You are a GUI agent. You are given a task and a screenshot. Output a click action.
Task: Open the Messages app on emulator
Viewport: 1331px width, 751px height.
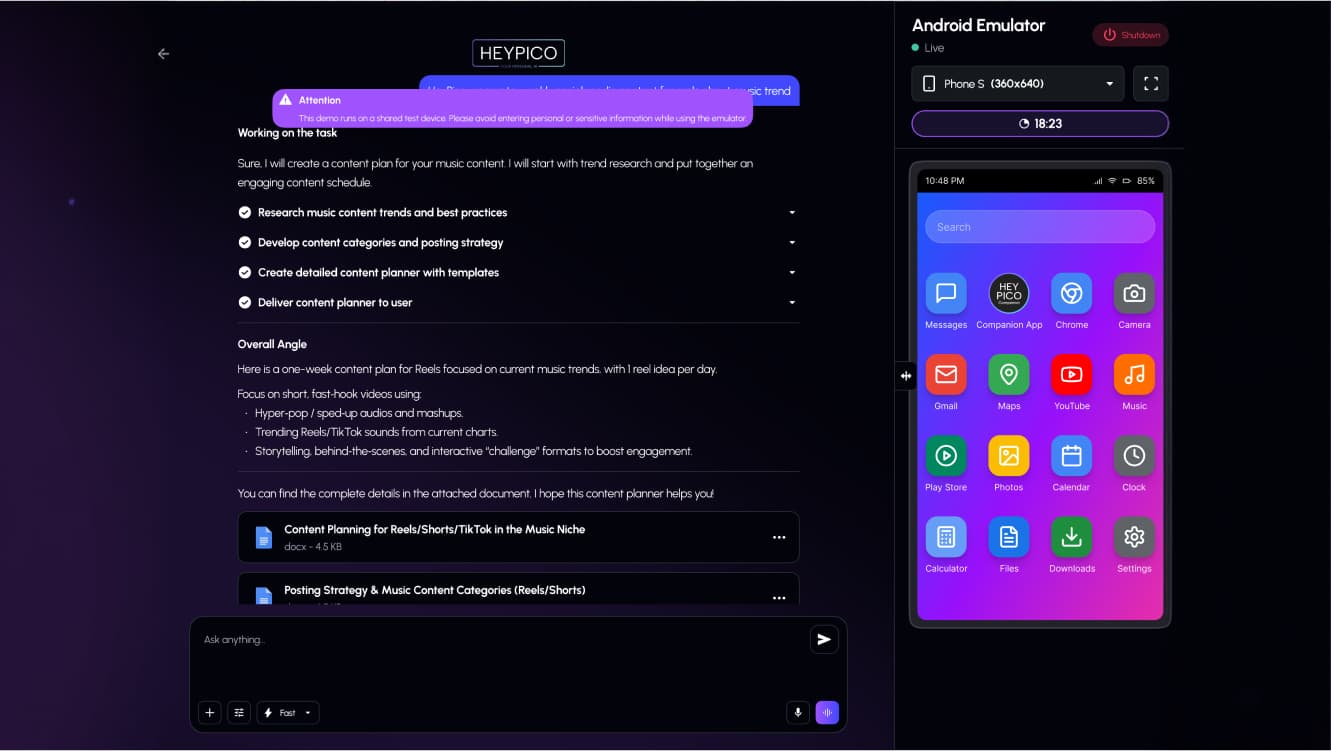[946, 294]
